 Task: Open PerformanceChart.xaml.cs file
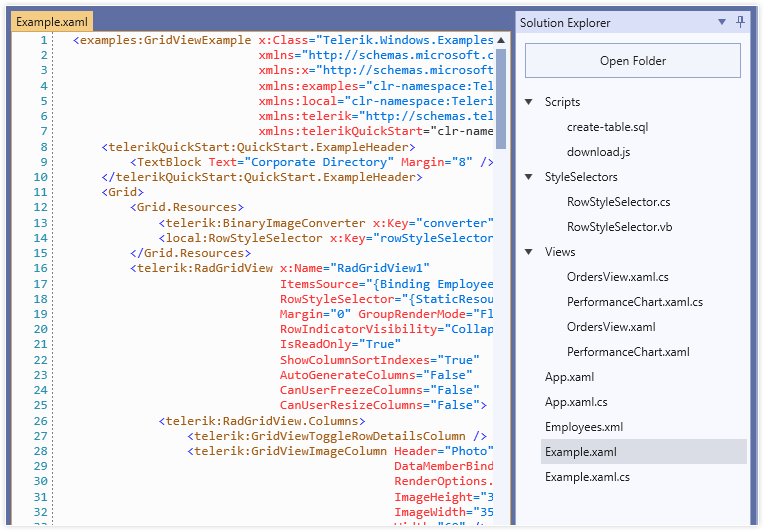634,302
